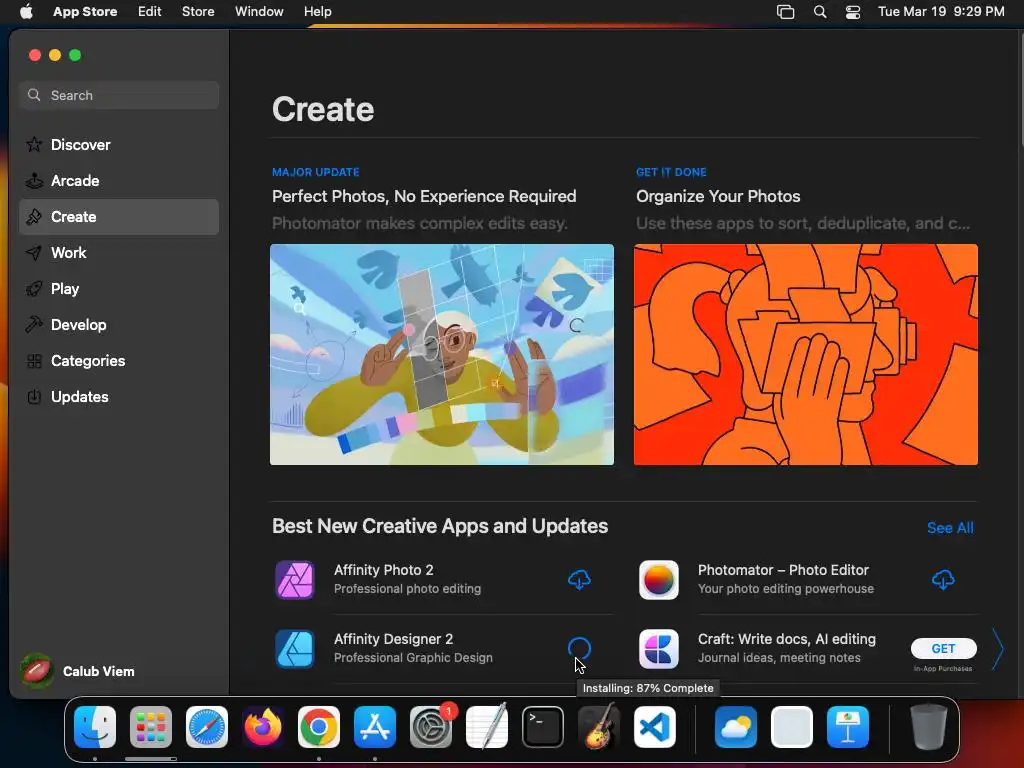This screenshot has height=768, width=1024.
Task: Open Terminal from the Dock
Action: coord(543,727)
